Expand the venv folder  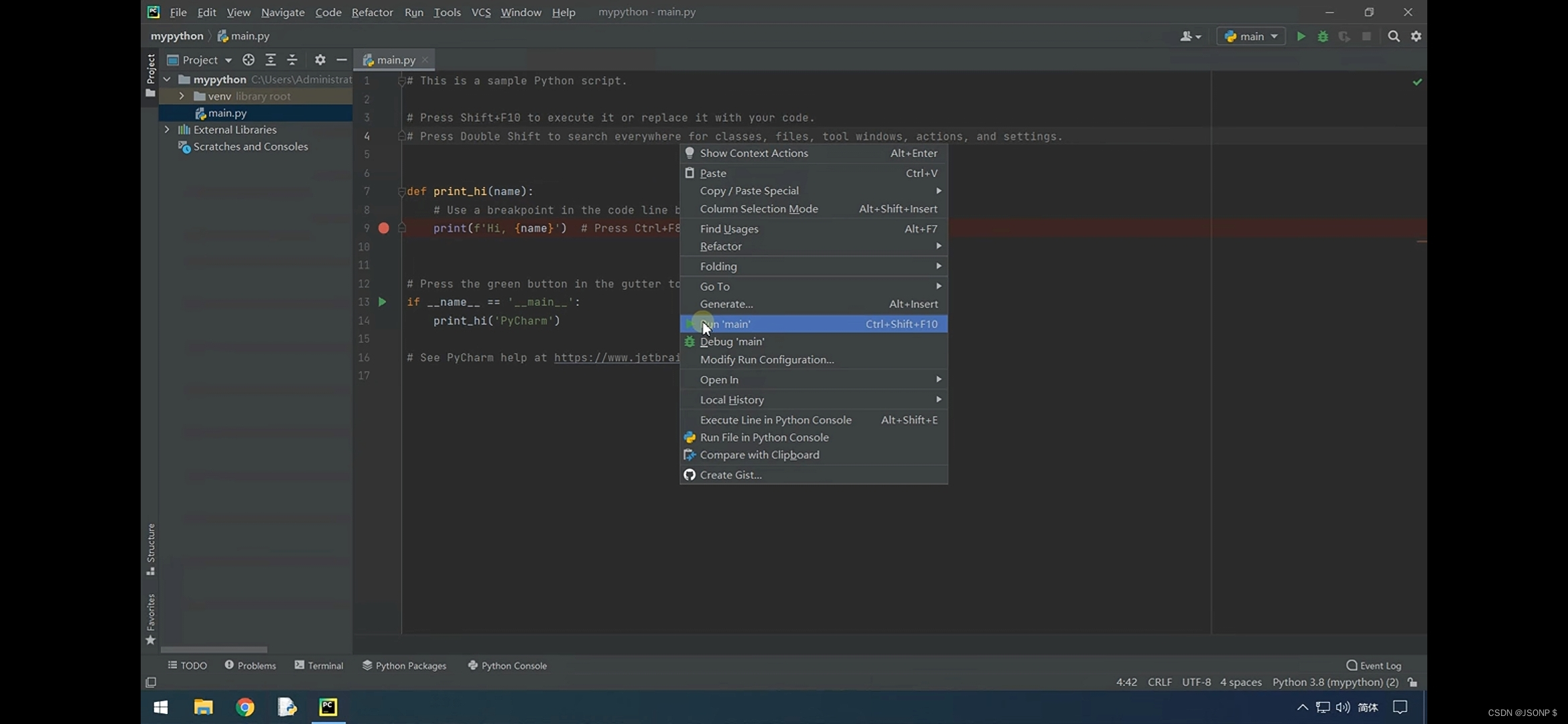(x=182, y=96)
